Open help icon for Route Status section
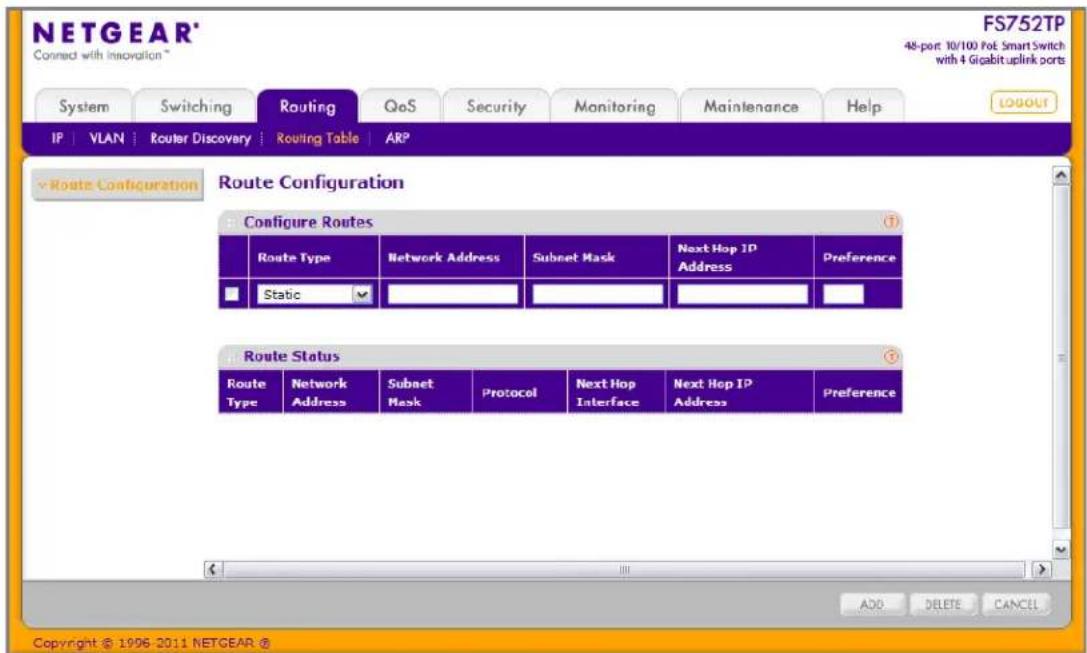 [x=891, y=356]
